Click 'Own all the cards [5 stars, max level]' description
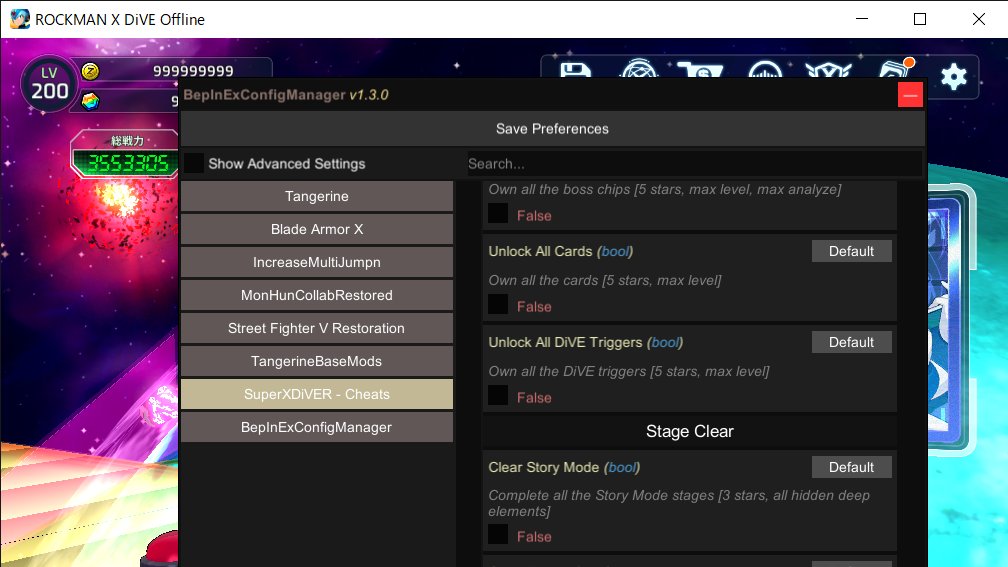 [604, 280]
